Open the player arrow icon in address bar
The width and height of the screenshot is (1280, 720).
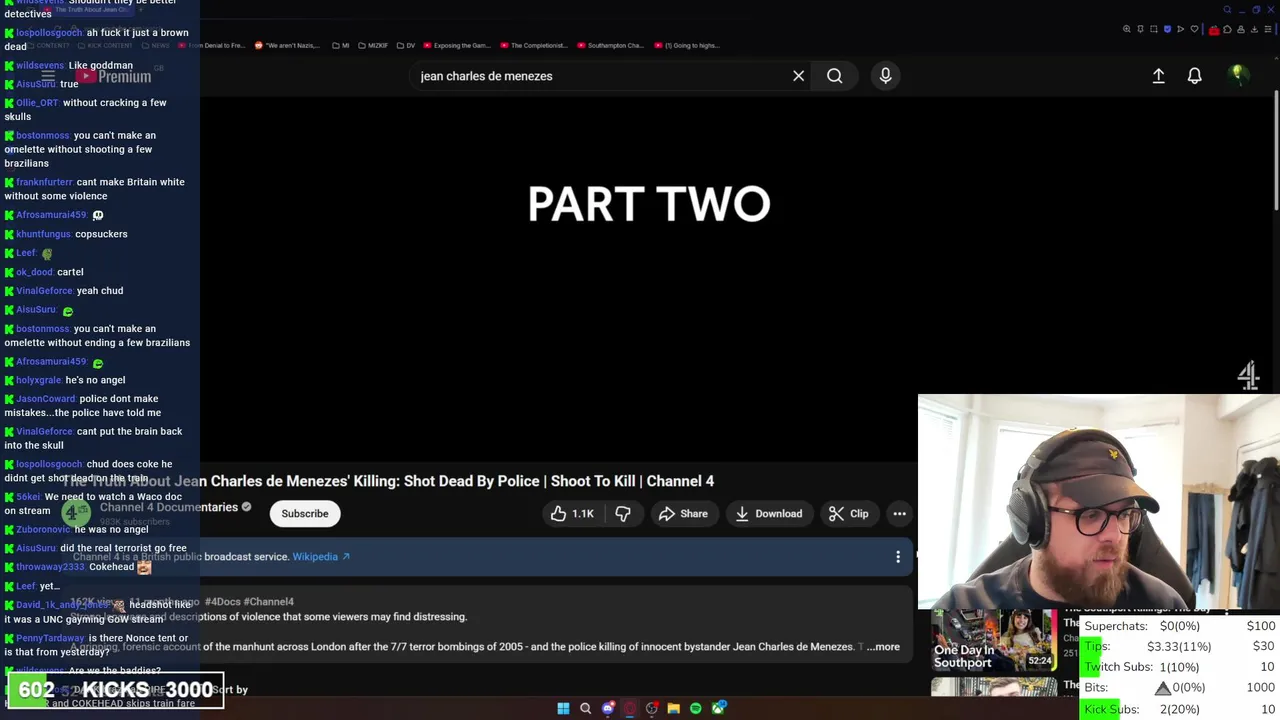click(x=1180, y=29)
